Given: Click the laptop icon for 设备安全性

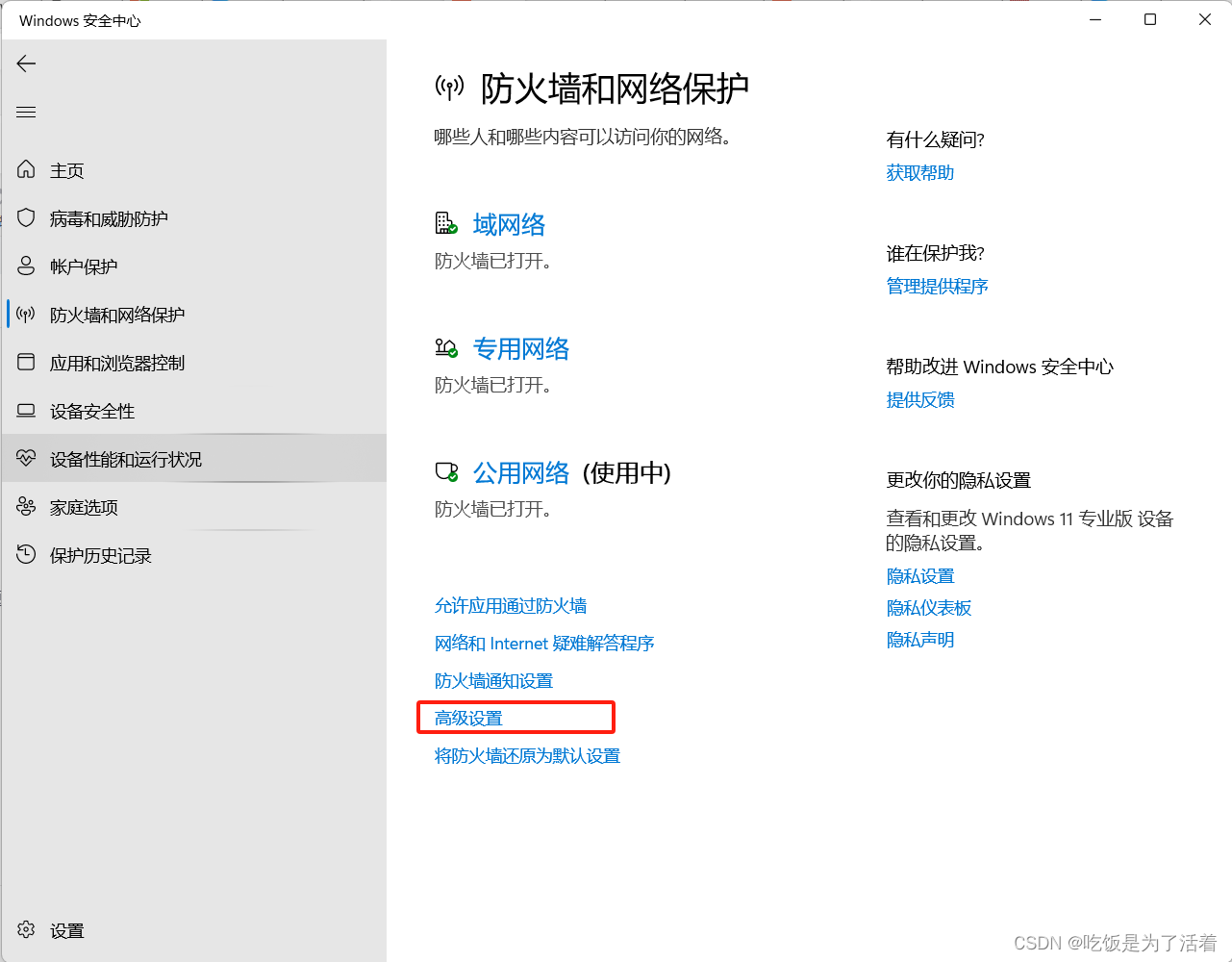Looking at the screenshot, I should coord(26,411).
